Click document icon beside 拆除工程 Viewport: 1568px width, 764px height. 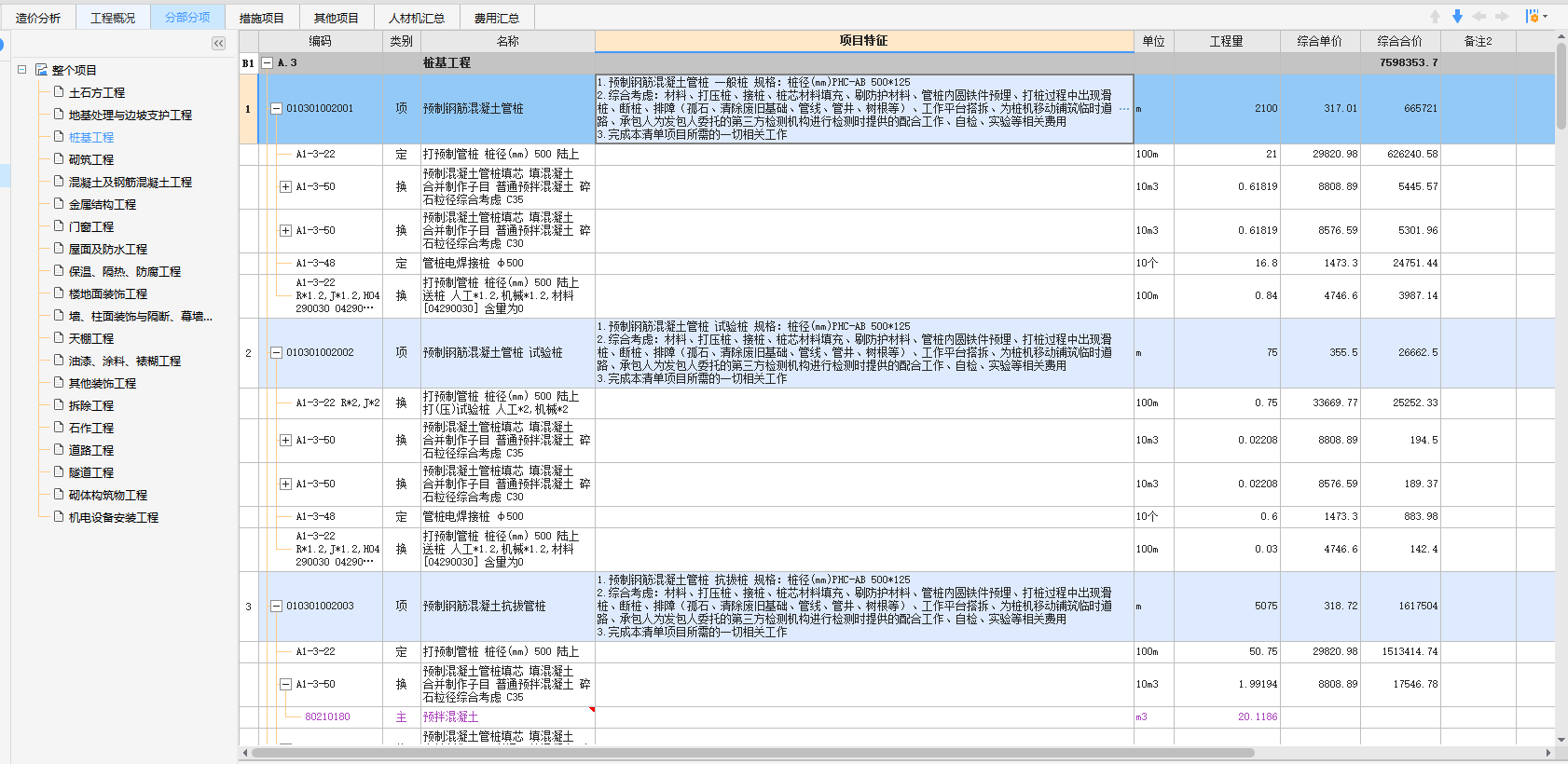coord(59,405)
